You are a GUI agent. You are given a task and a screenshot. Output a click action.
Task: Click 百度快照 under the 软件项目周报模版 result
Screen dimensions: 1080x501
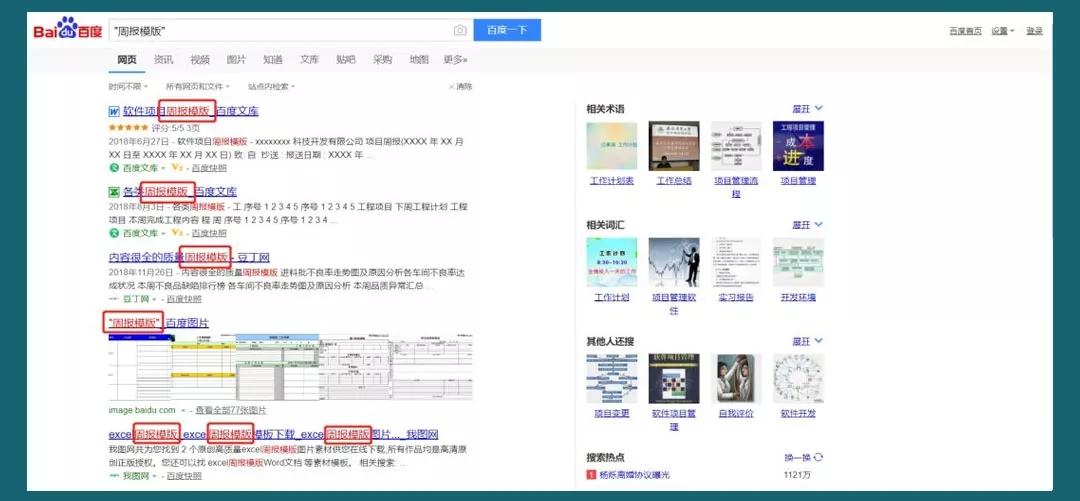pos(209,167)
